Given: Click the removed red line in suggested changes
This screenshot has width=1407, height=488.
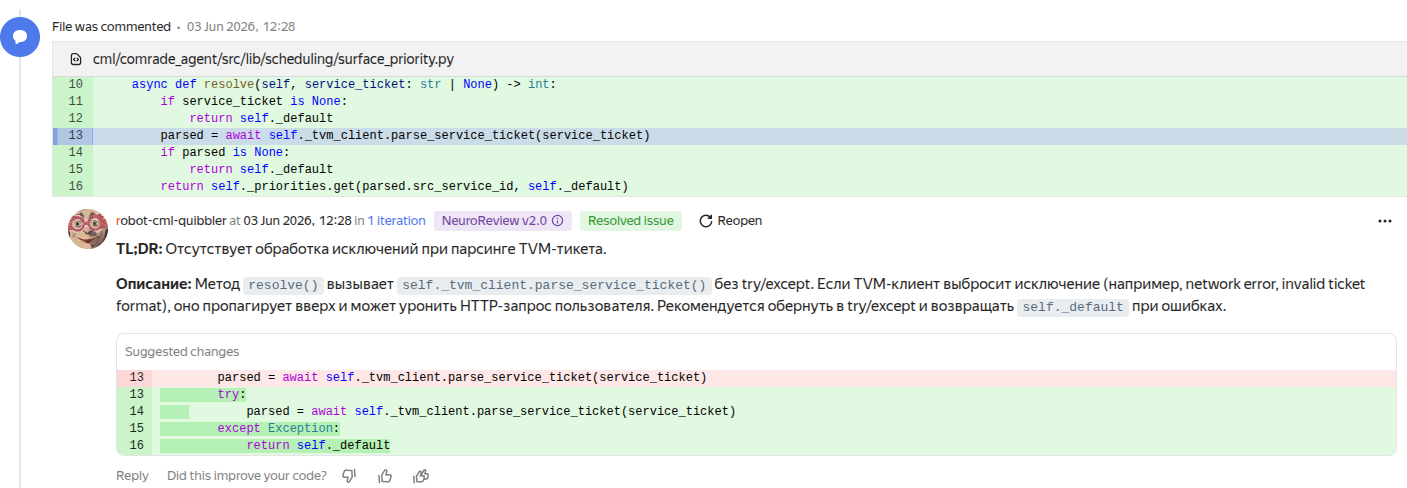Looking at the screenshot, I should 756,378.
